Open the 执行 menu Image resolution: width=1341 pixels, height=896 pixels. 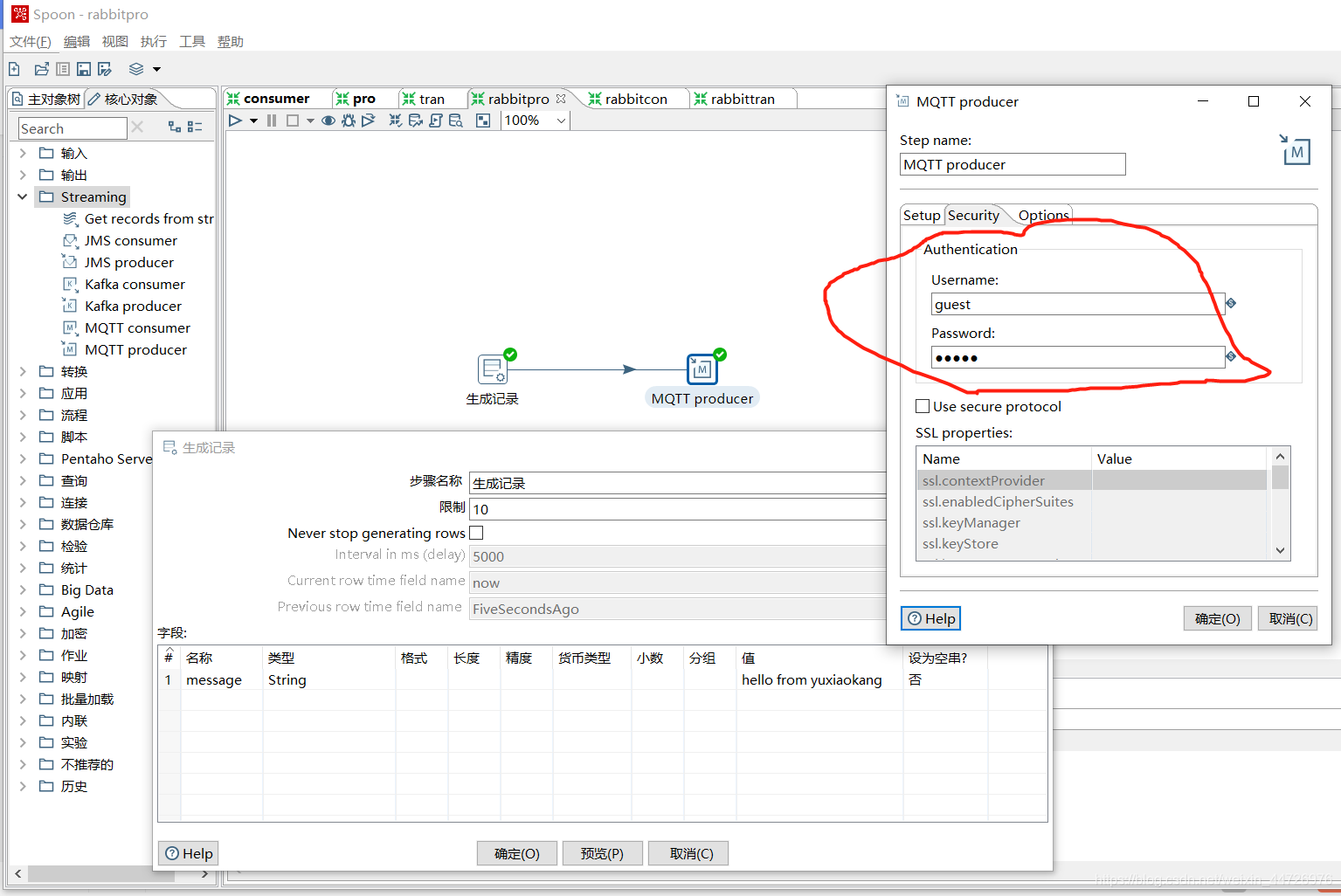[154, 41]
